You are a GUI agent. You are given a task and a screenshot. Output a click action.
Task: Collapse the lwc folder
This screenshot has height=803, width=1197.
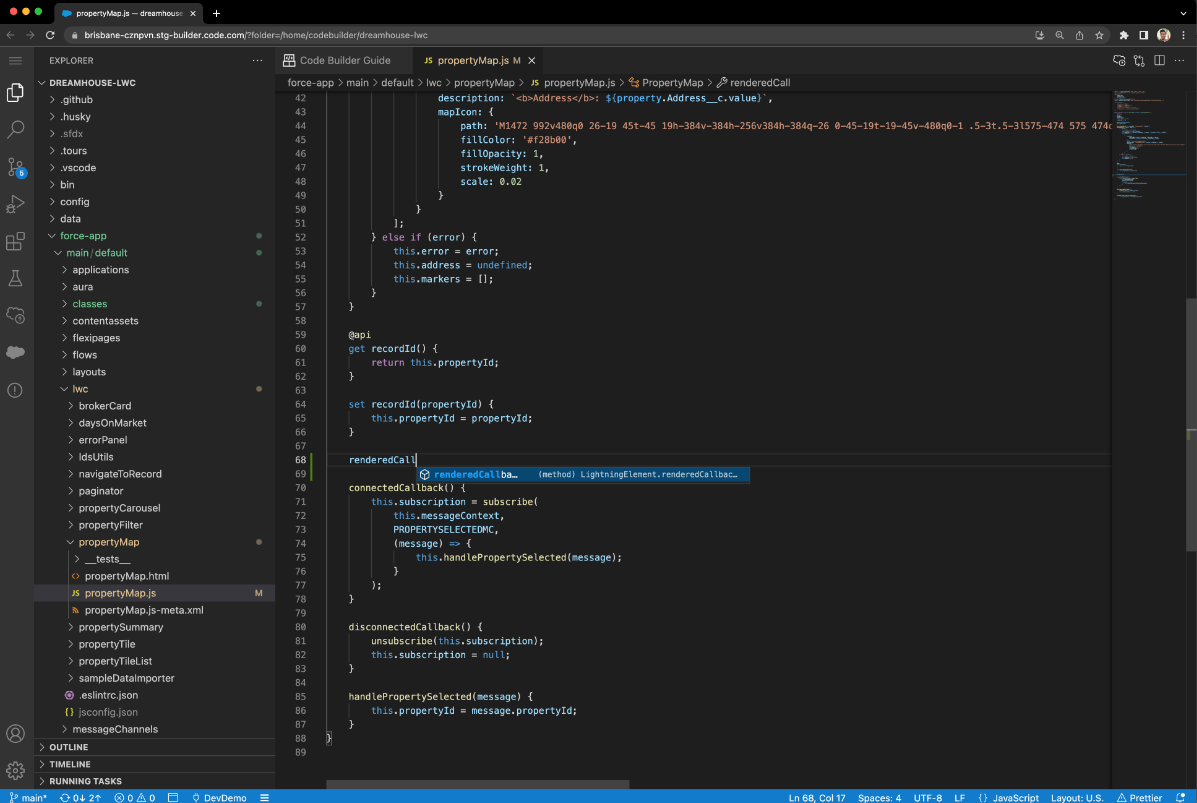pyautogui.click(x=155, y=389)
